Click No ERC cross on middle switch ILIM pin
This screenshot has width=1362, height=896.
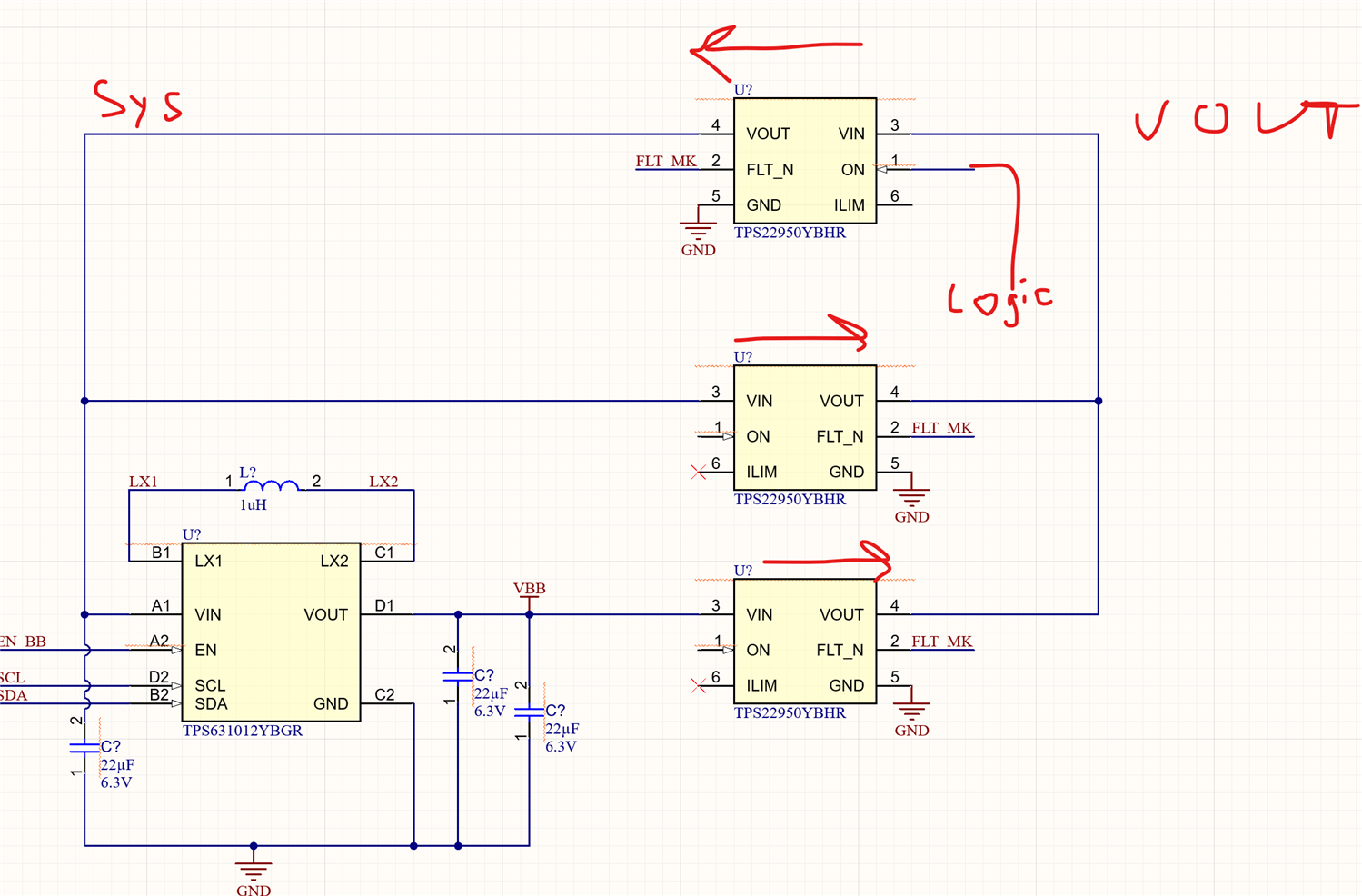tap(698, 473)
